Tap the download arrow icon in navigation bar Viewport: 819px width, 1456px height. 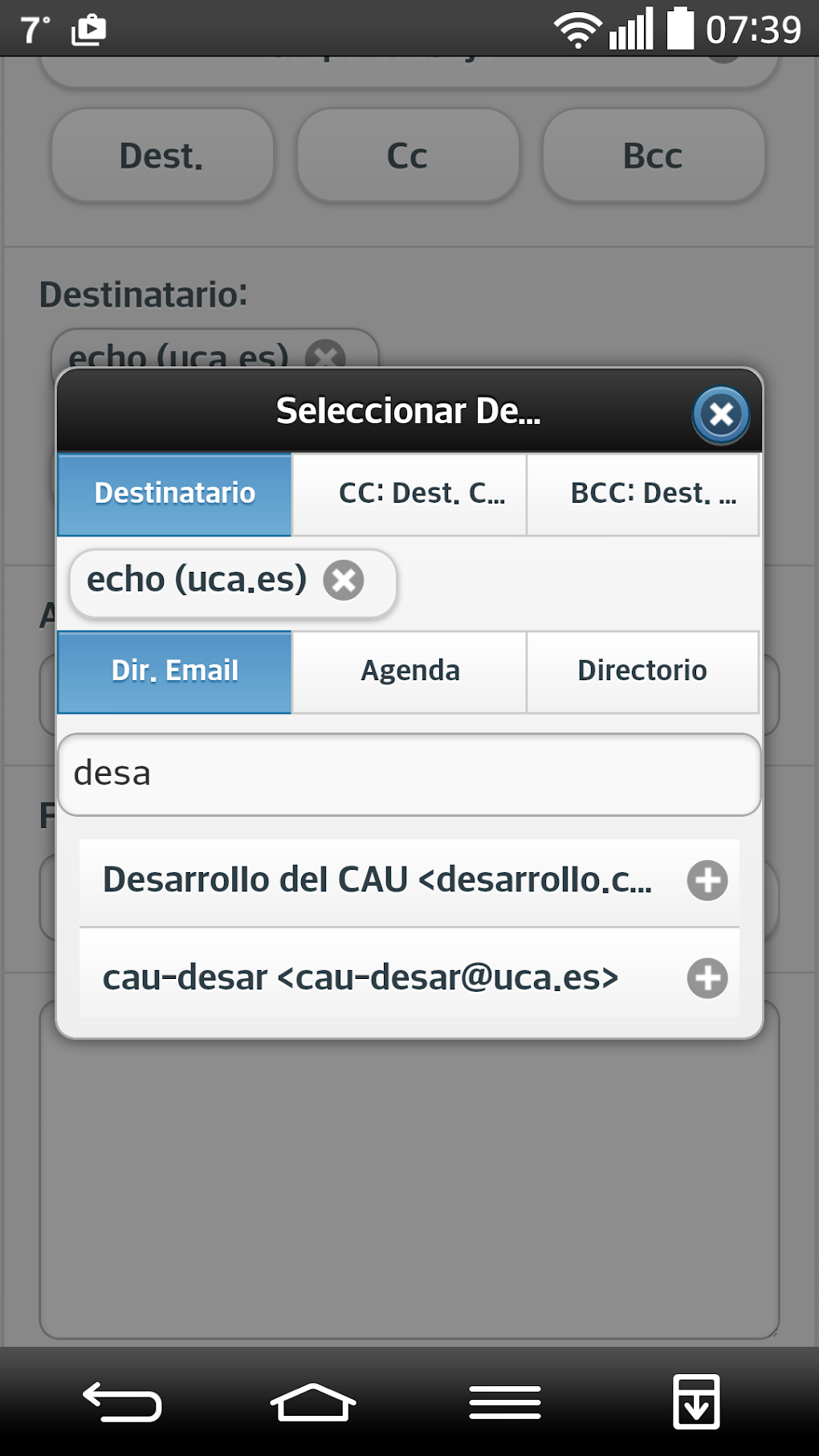point(695,1402)
